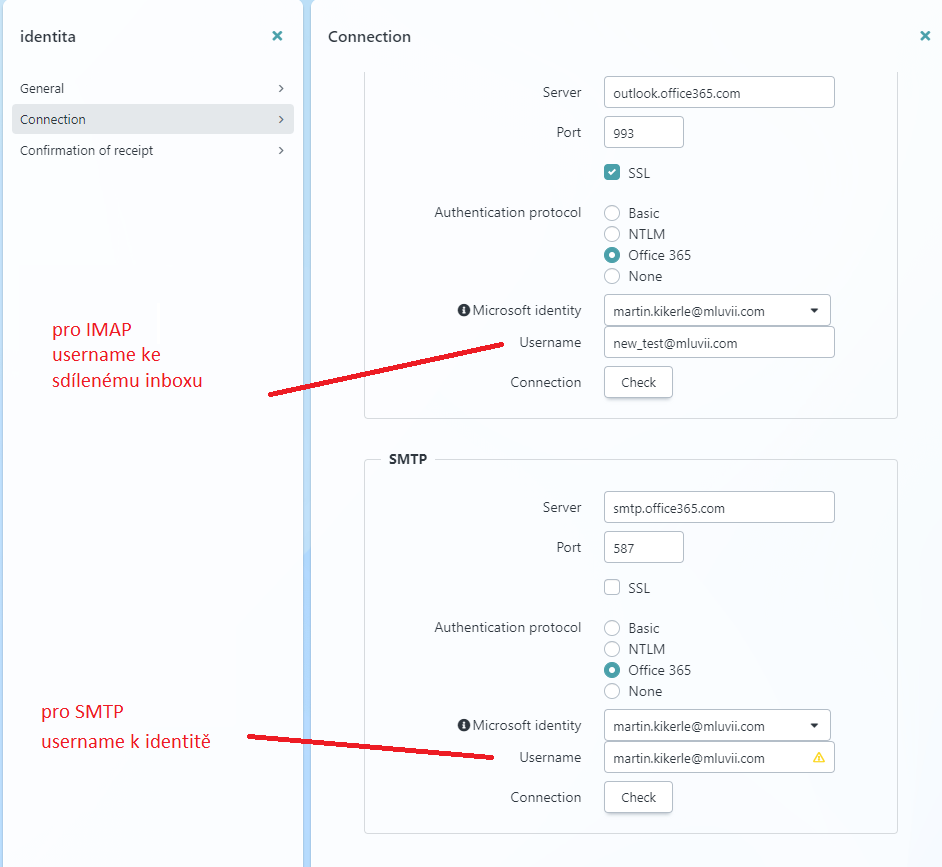This screenshot has width=942, height=867.
Task: Click info icon beside IMAP Microsoft identity
Action: pos(463,311)
